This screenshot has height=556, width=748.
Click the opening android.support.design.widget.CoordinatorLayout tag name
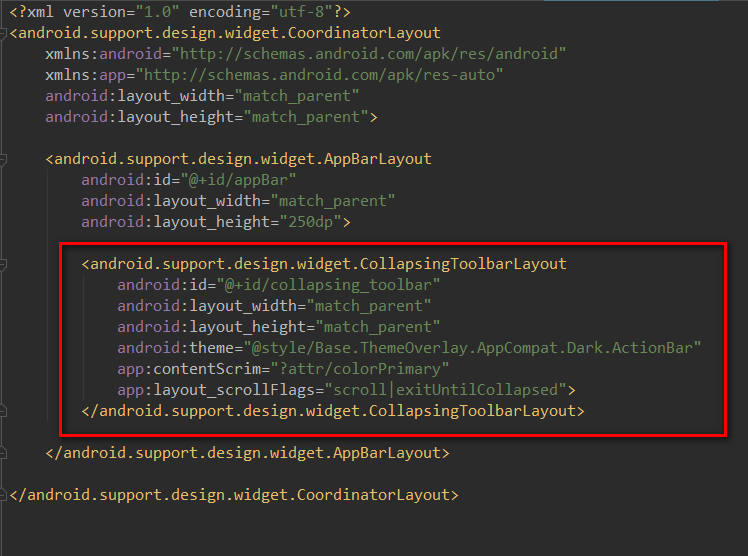tap(229, 33)
